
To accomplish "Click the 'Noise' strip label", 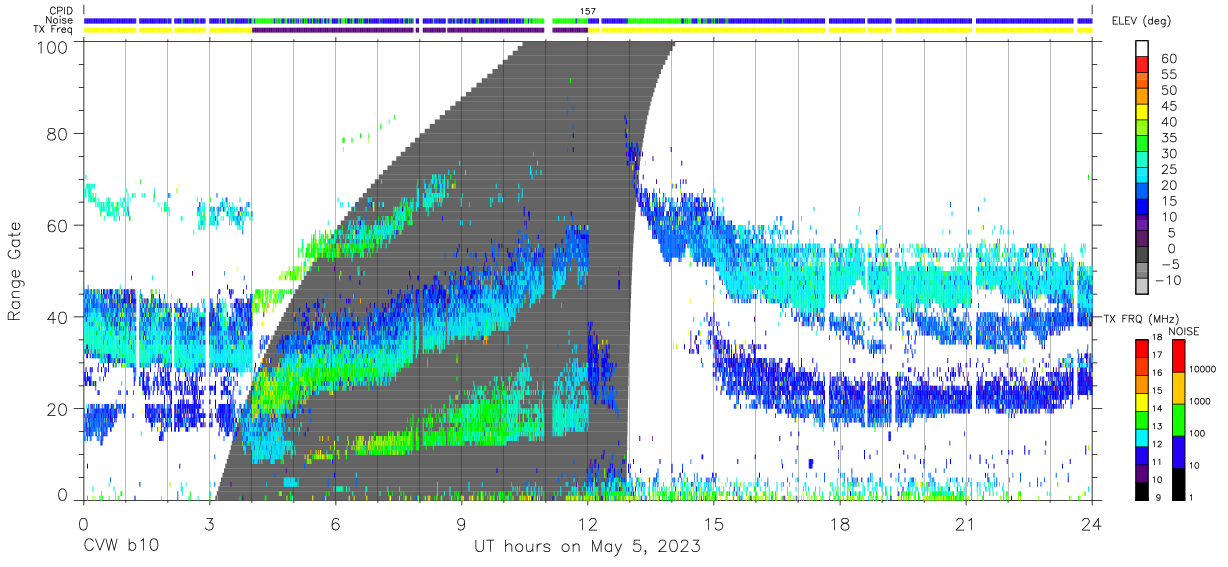I will click(x=59, y=20).
